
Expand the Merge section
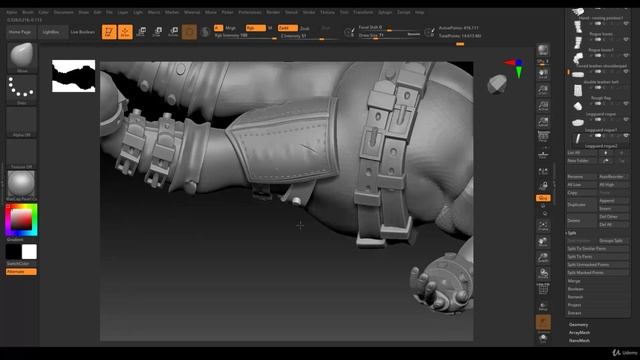(573, 281)
